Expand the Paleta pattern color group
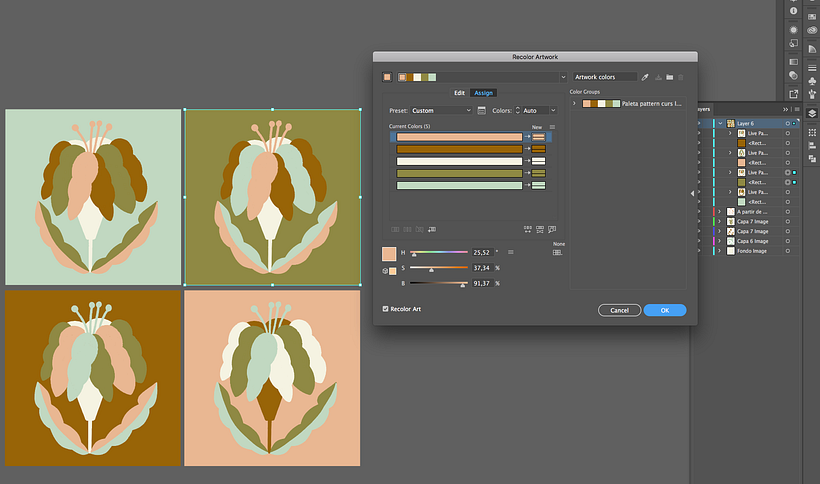The width and height of the screenshot is (820, 484). pos(574,103)
